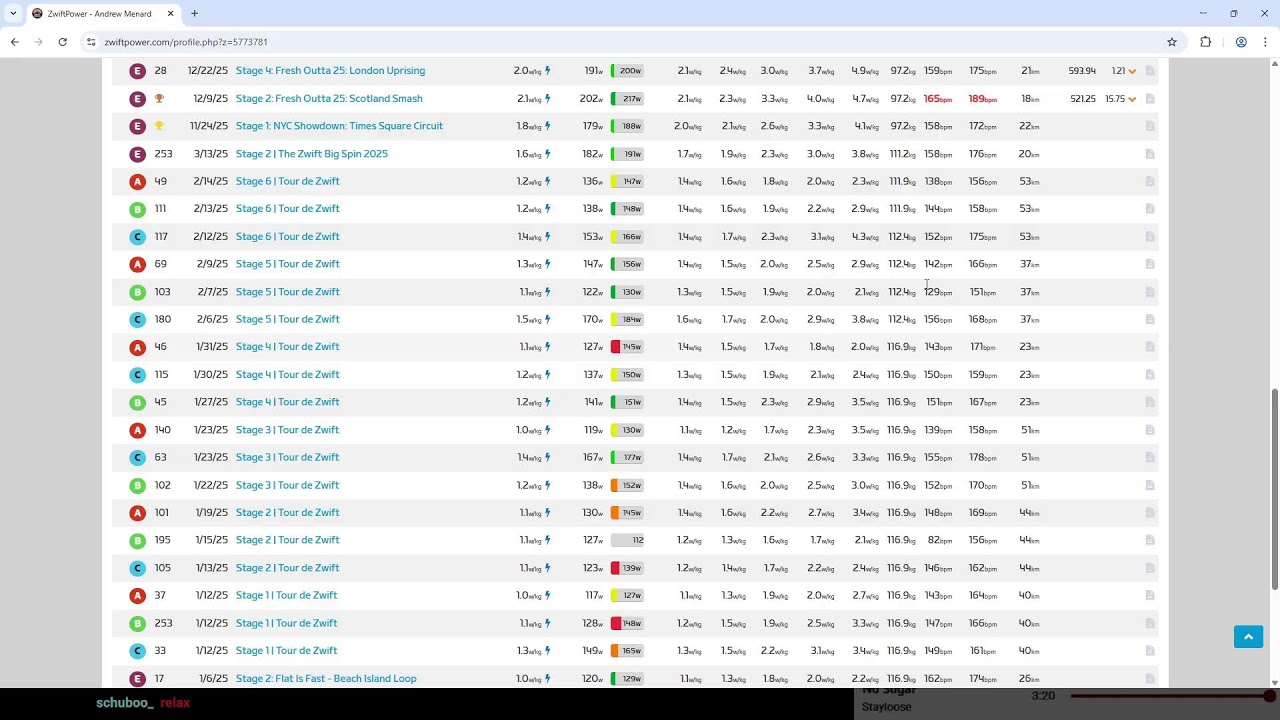Open the document icon on the 2/6/25 row

coord(1150,320)
